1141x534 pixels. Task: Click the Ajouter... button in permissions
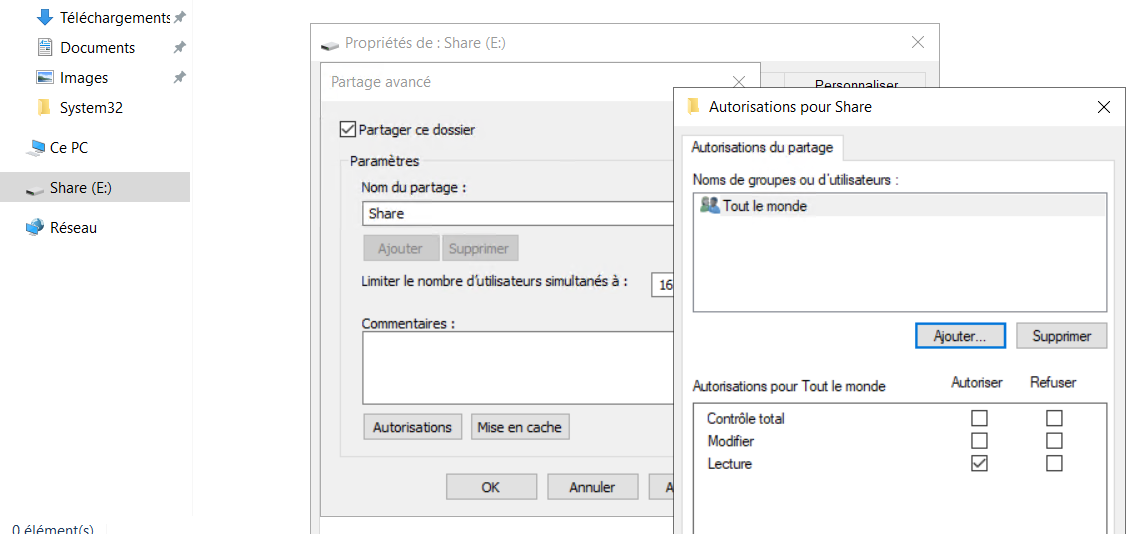[x=960, y=336]
